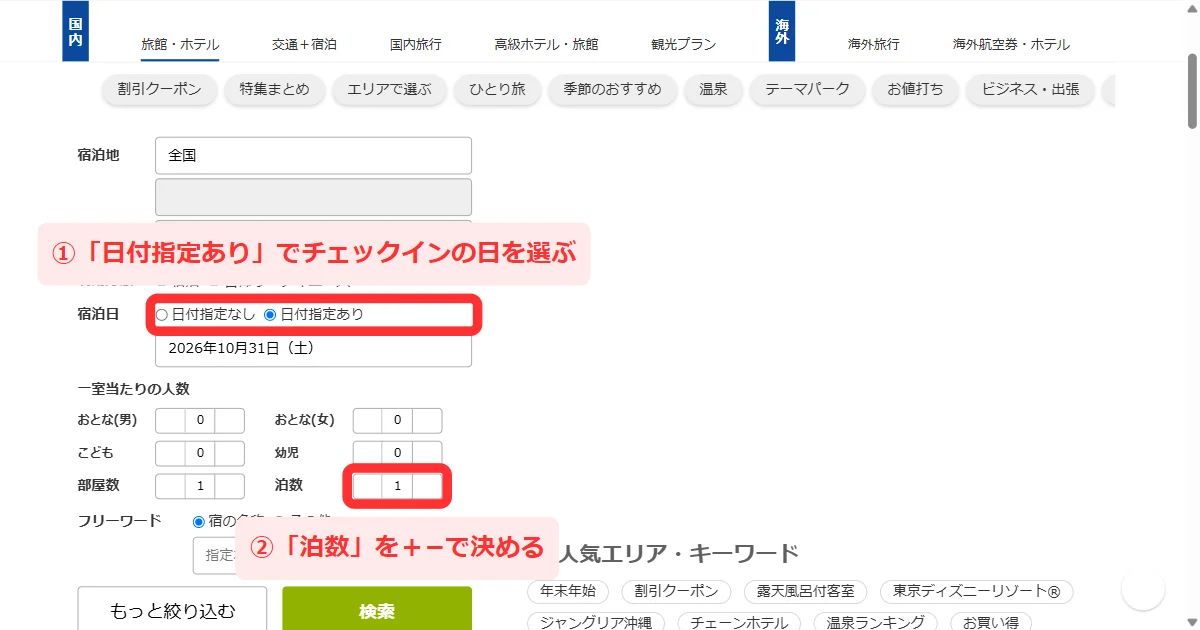1200x630 pixels.
Task: Click the green 検索 button
Action: pyautogui.click(x=377, y=608)
